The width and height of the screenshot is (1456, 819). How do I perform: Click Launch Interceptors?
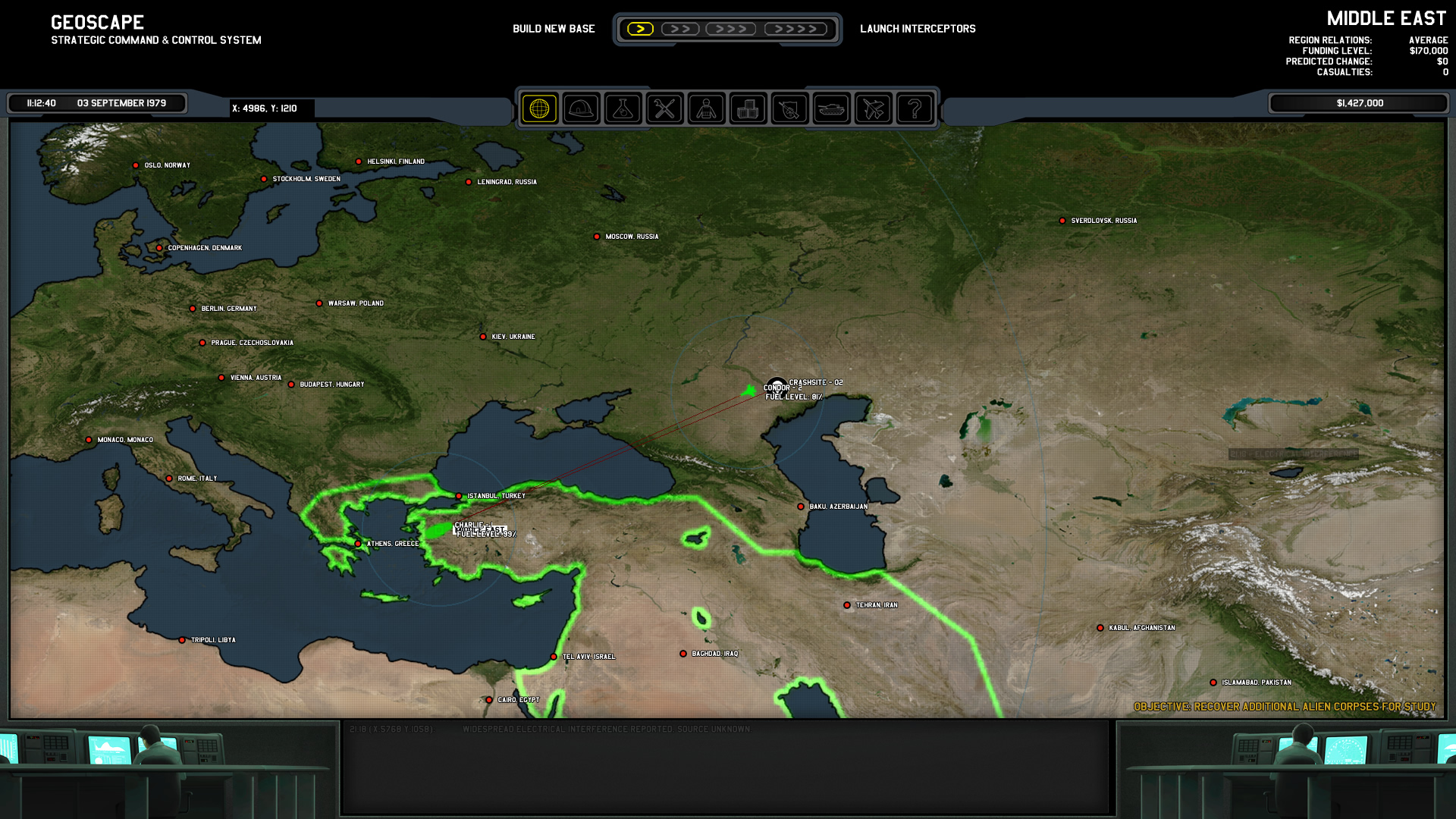918,29
